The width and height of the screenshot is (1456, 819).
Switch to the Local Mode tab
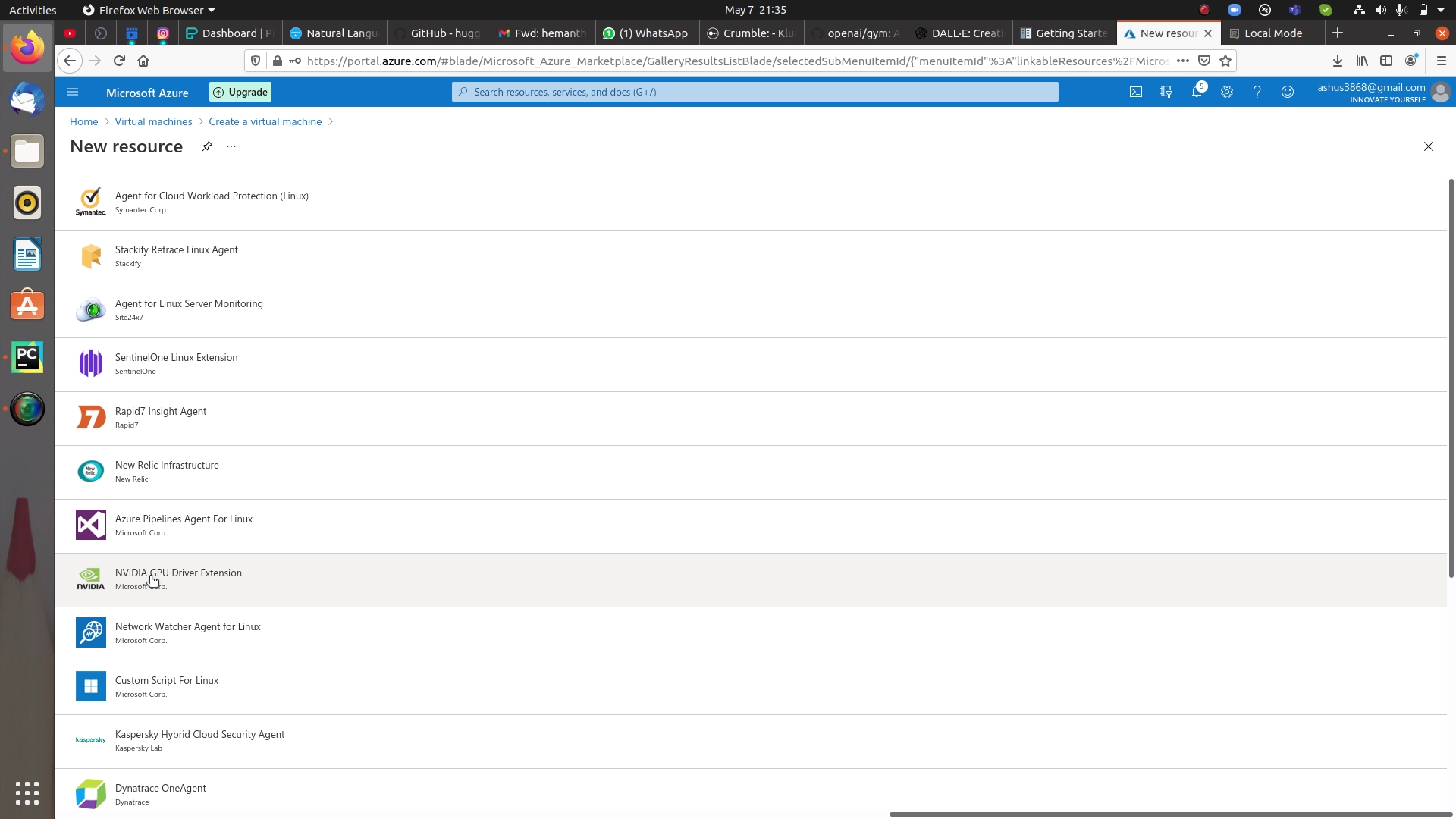1271,33
